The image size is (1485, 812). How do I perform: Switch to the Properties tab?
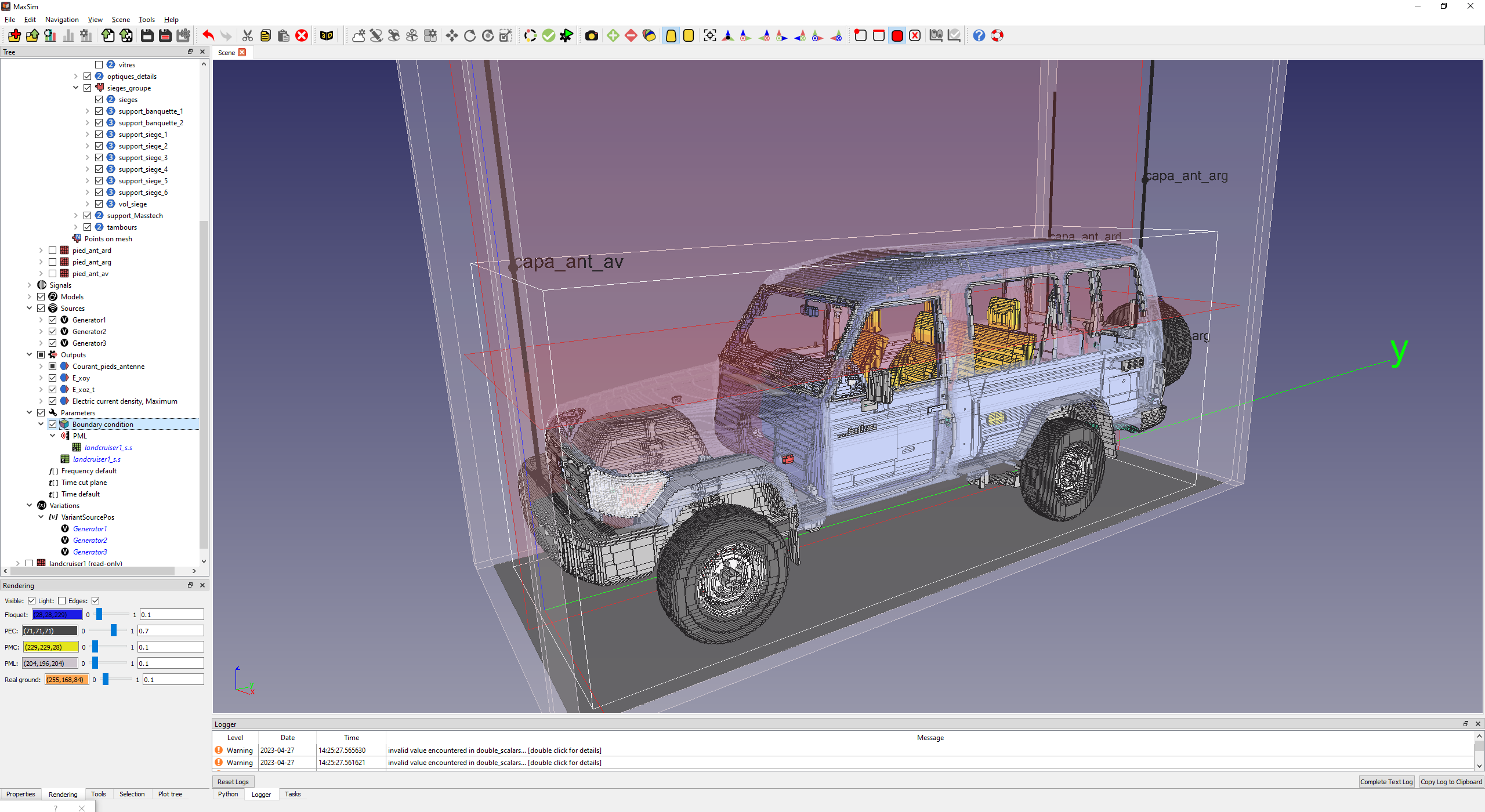point(21,795)
